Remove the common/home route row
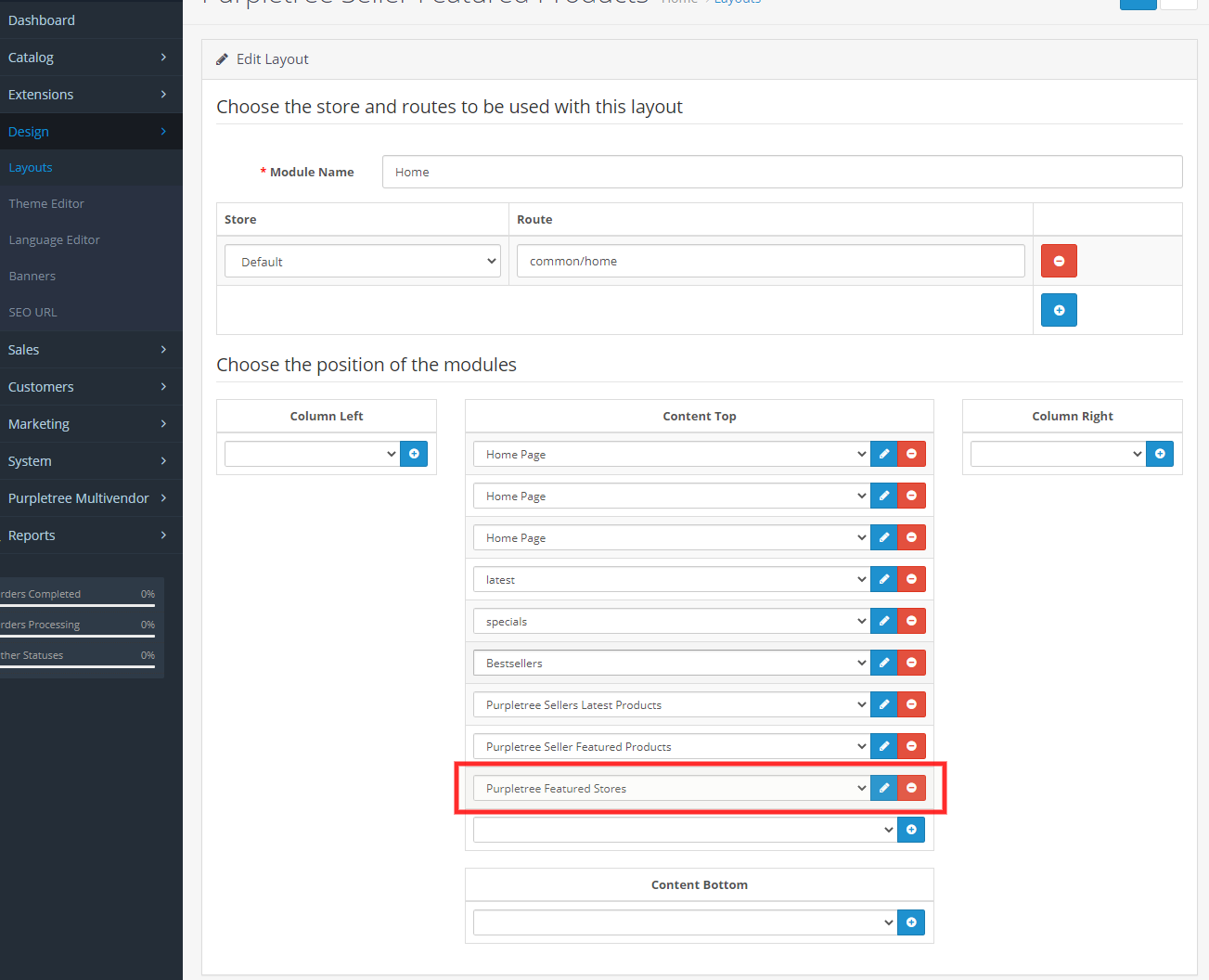Screen dimensions: 1209x980 (x=1059, y=261)
